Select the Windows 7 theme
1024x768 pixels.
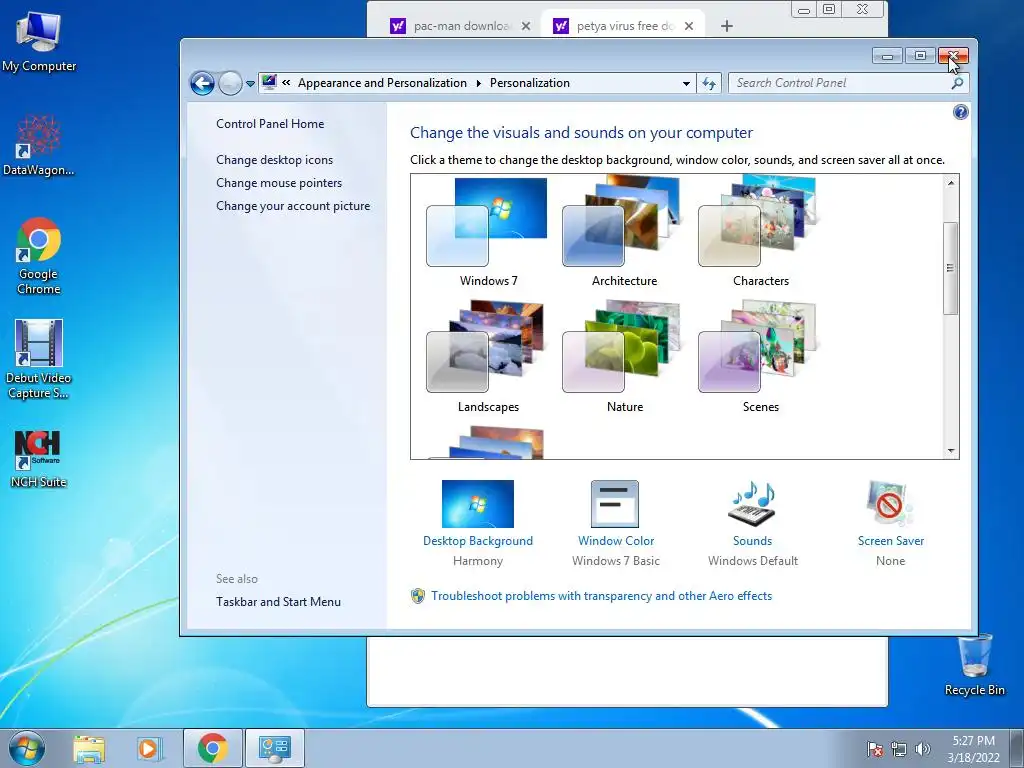[487, 232]
